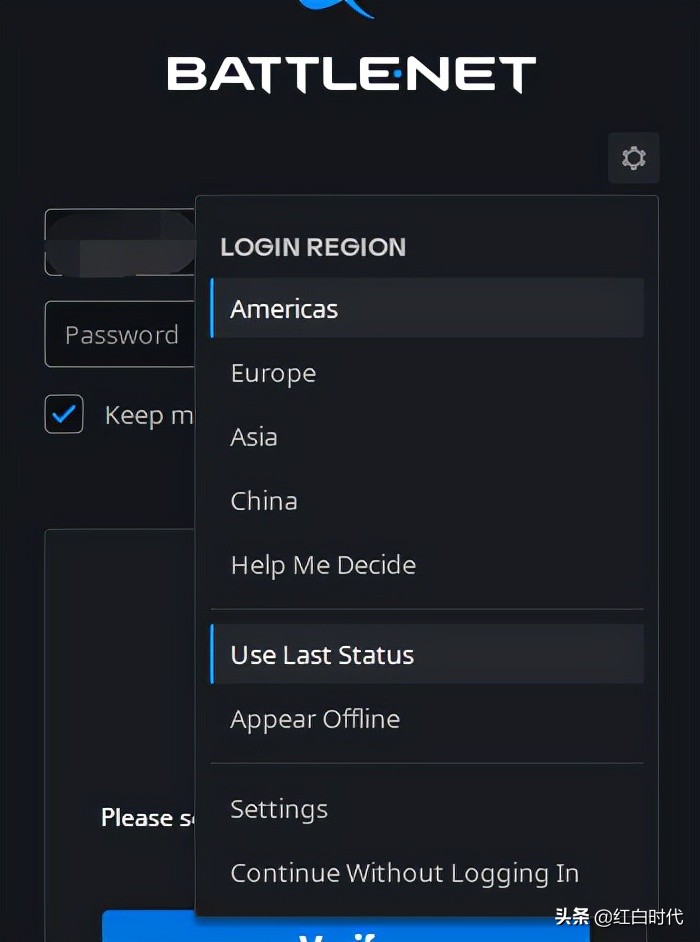Click the gear options icon

(x=633, y=158)
